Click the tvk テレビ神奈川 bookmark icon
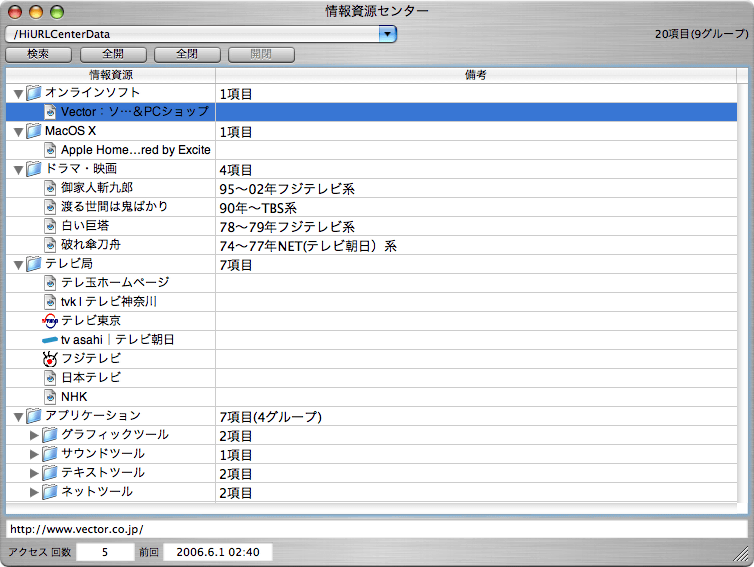The height and width of the screenshot is (567, 754). pos(50,302)
